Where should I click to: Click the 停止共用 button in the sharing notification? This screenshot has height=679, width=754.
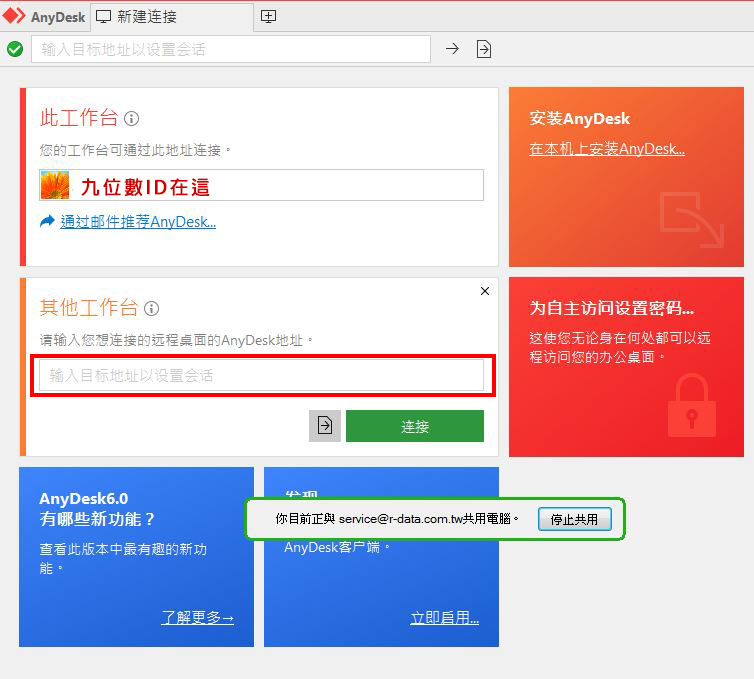575,519
